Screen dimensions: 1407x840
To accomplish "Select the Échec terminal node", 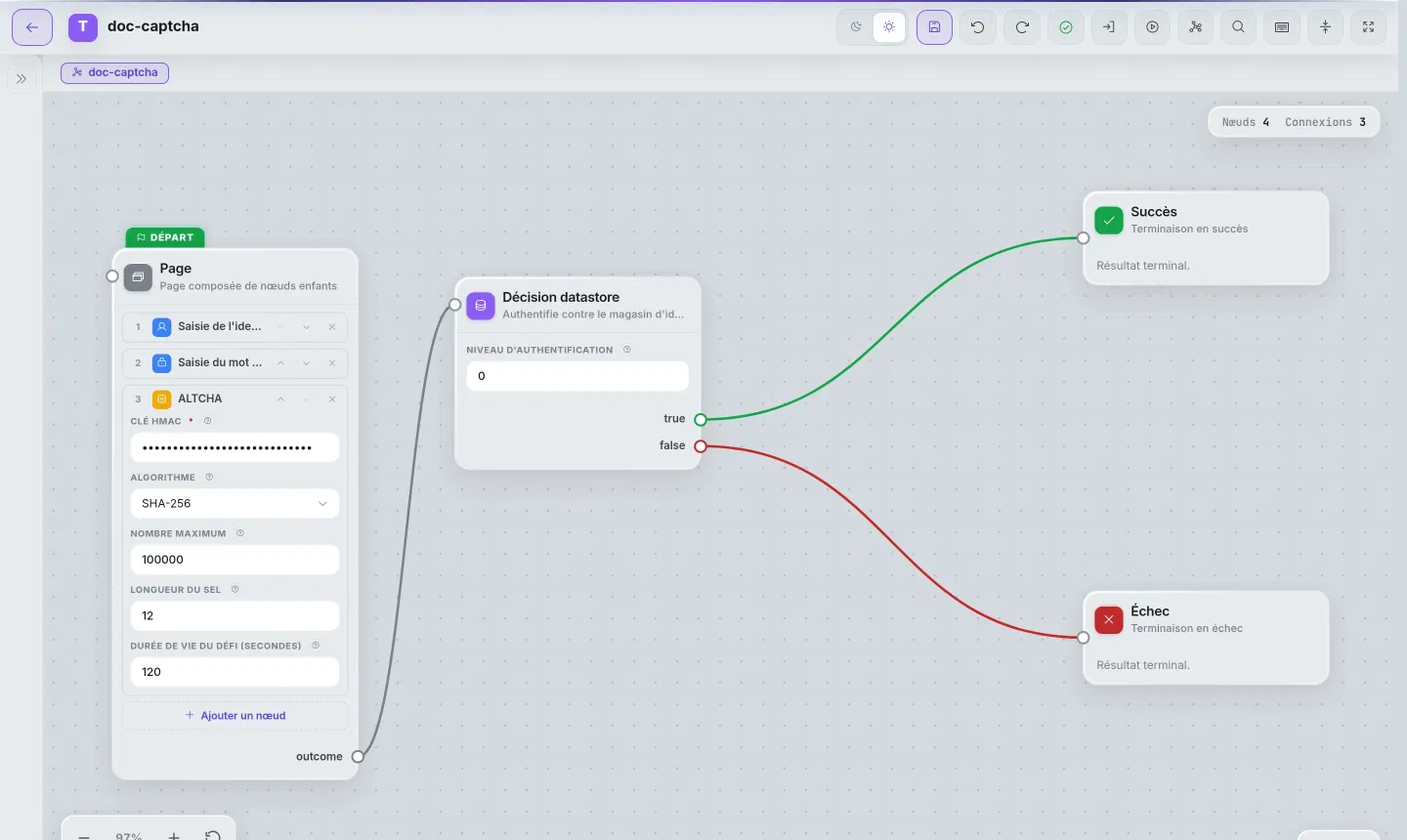I will click(1206, 638).
